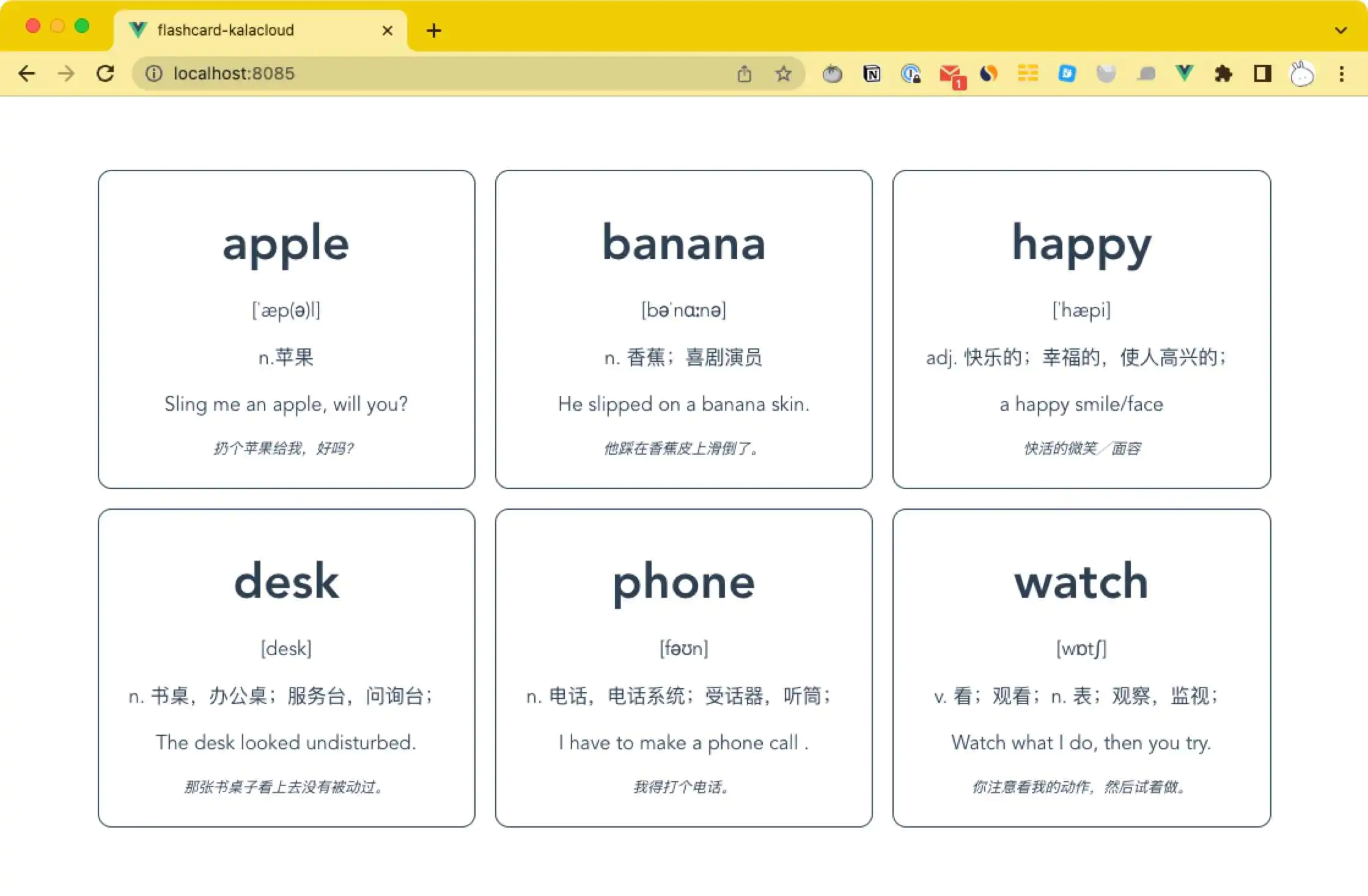Open the 1Password extension
The height and width of the screenshot is (896, 1368).
coord(911,73)
